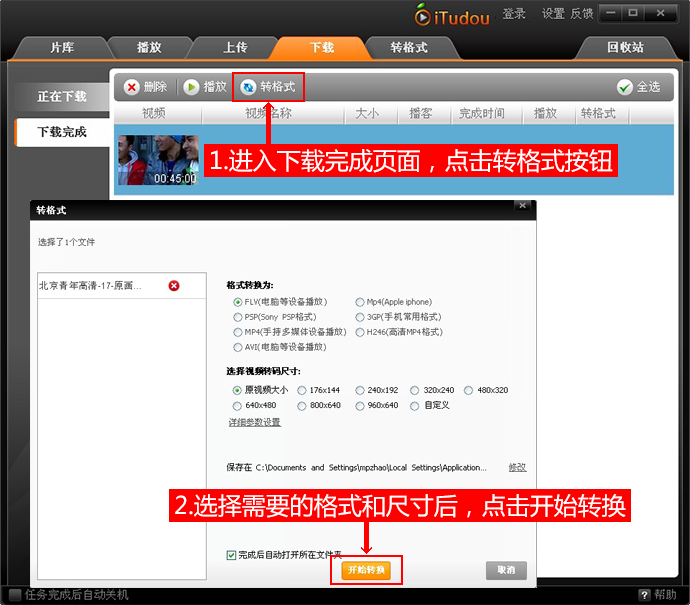Open 正在下载 (downloading) in the sidebar
690x605 pixels.
coord(62,97)
